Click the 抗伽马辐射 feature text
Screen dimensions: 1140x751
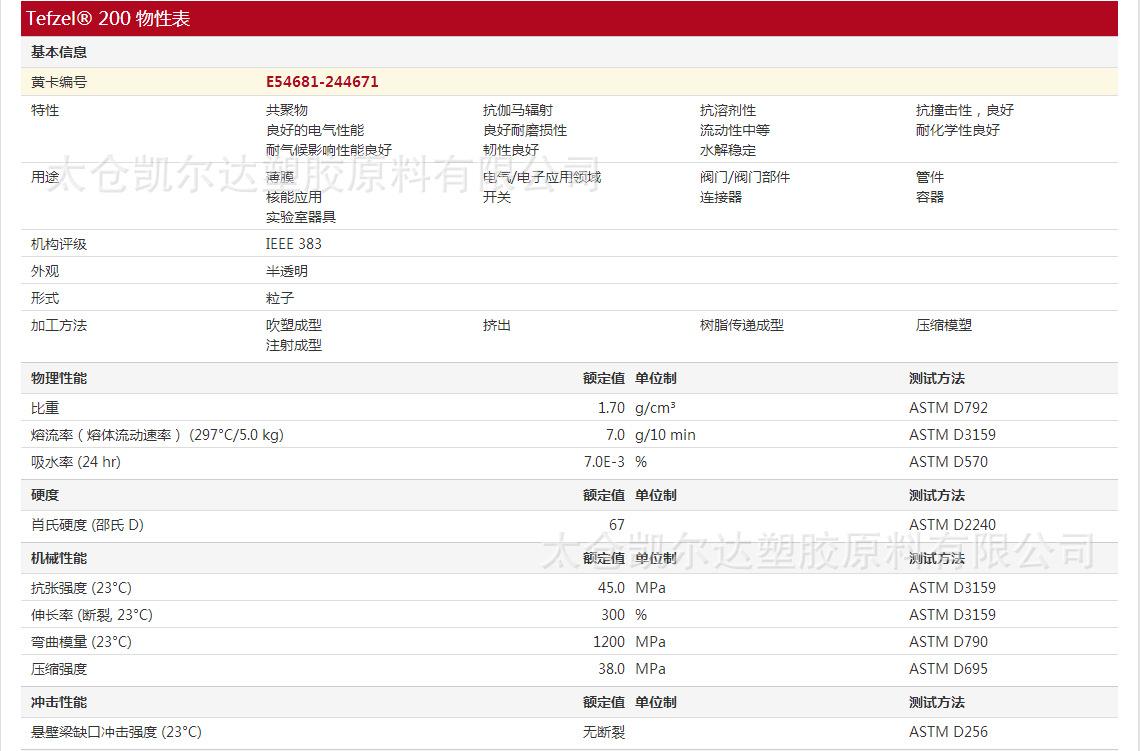click(517, 110)
